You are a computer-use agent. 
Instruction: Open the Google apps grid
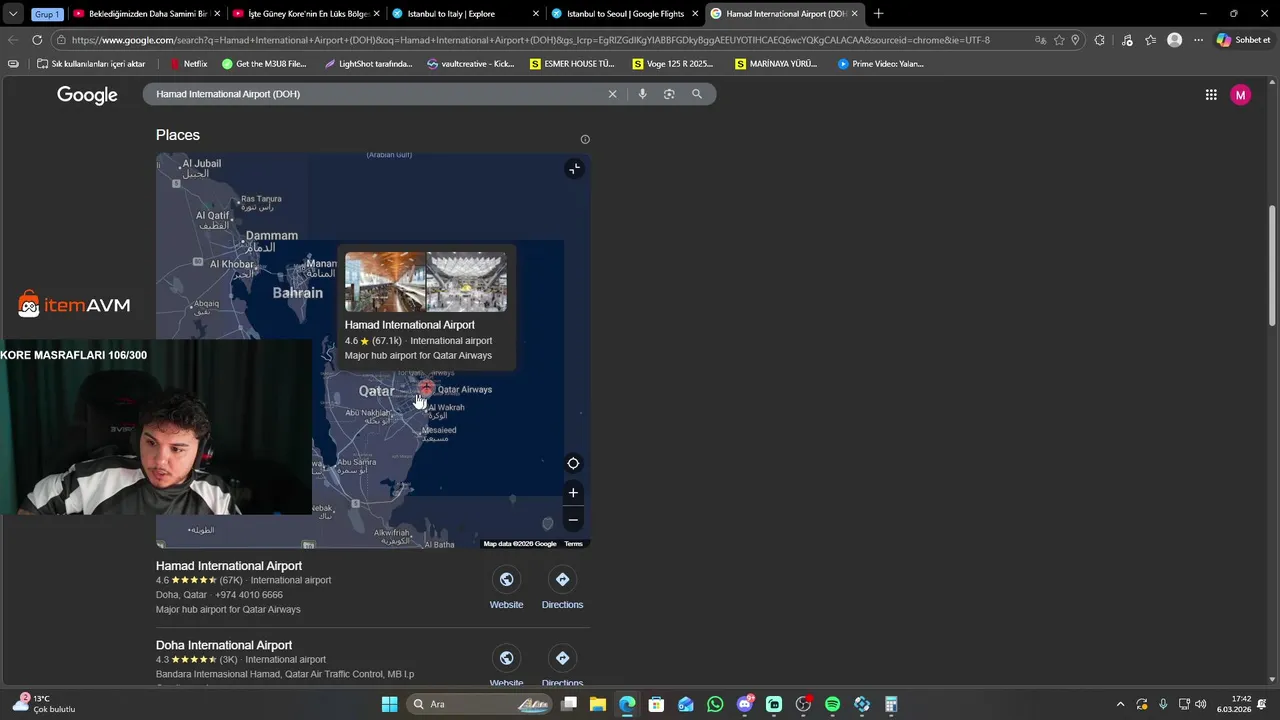pos(1211,95)
